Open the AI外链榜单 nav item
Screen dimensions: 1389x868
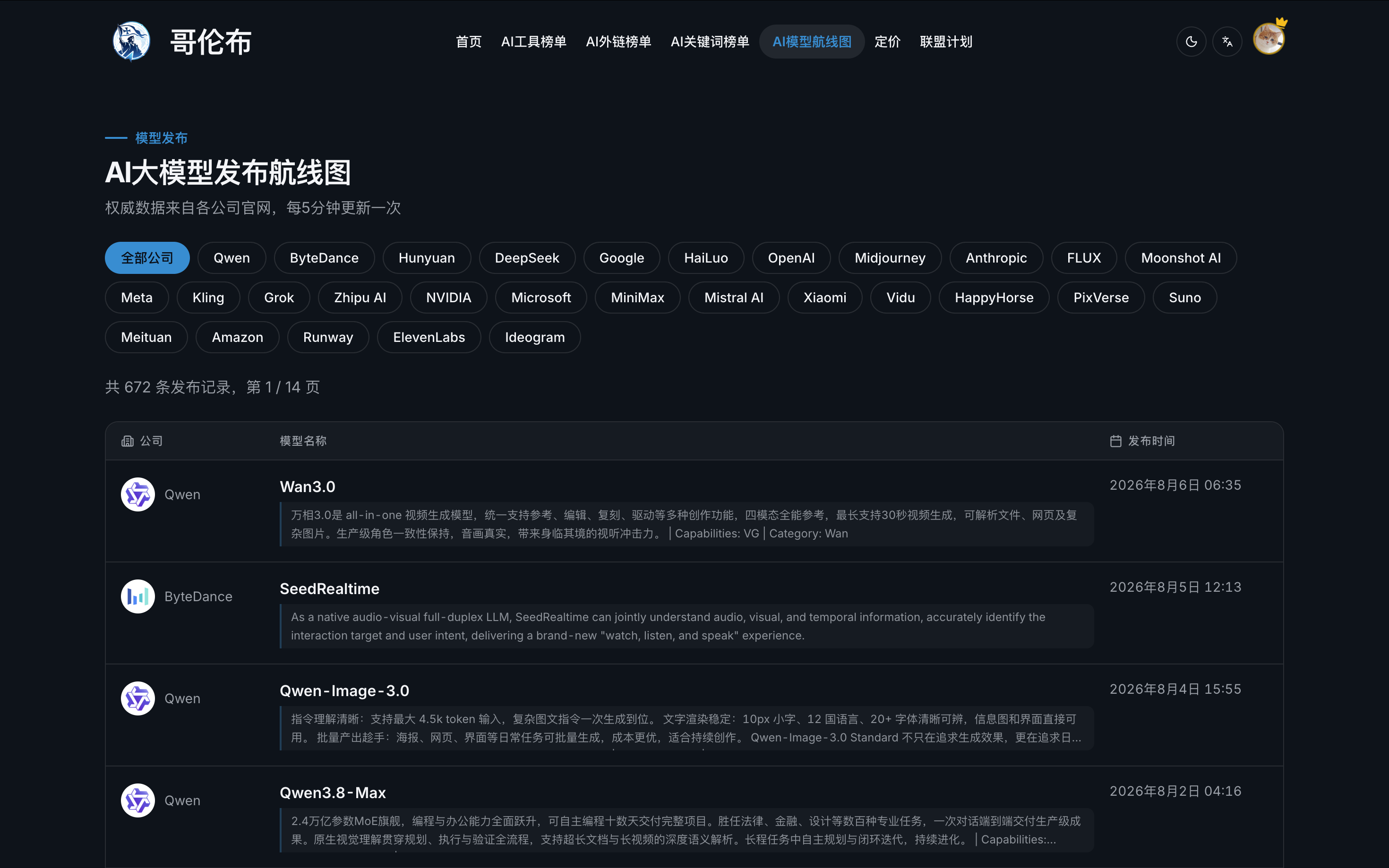[x=618, y=42]
